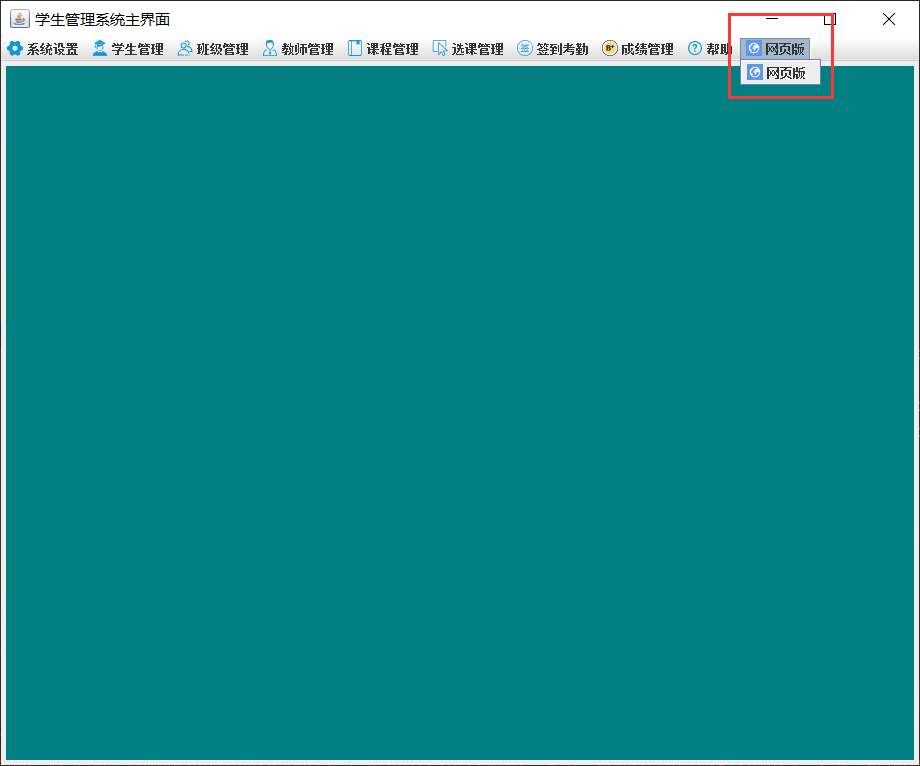The width and height of the screenshot is (920, 766).
Task: Click the 签到考勤 clock icon
Action: coord(523,47)
